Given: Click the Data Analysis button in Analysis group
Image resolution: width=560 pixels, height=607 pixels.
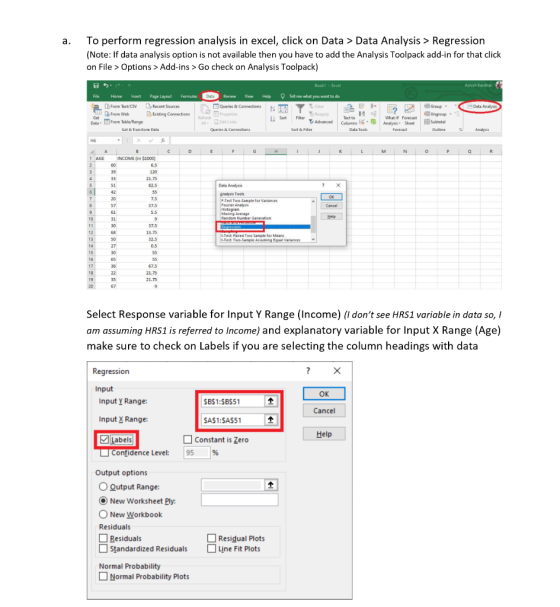Looking at the screenshot, I should click(482, 106).
